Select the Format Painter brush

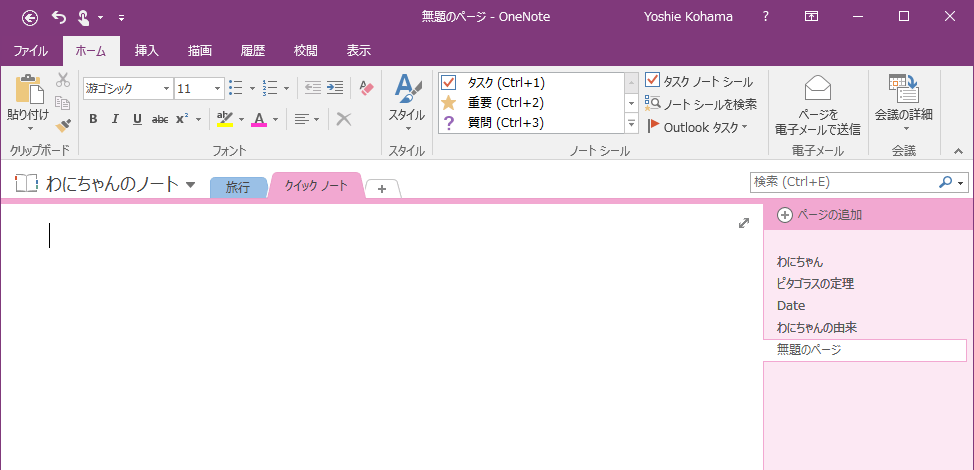point(63,125)
